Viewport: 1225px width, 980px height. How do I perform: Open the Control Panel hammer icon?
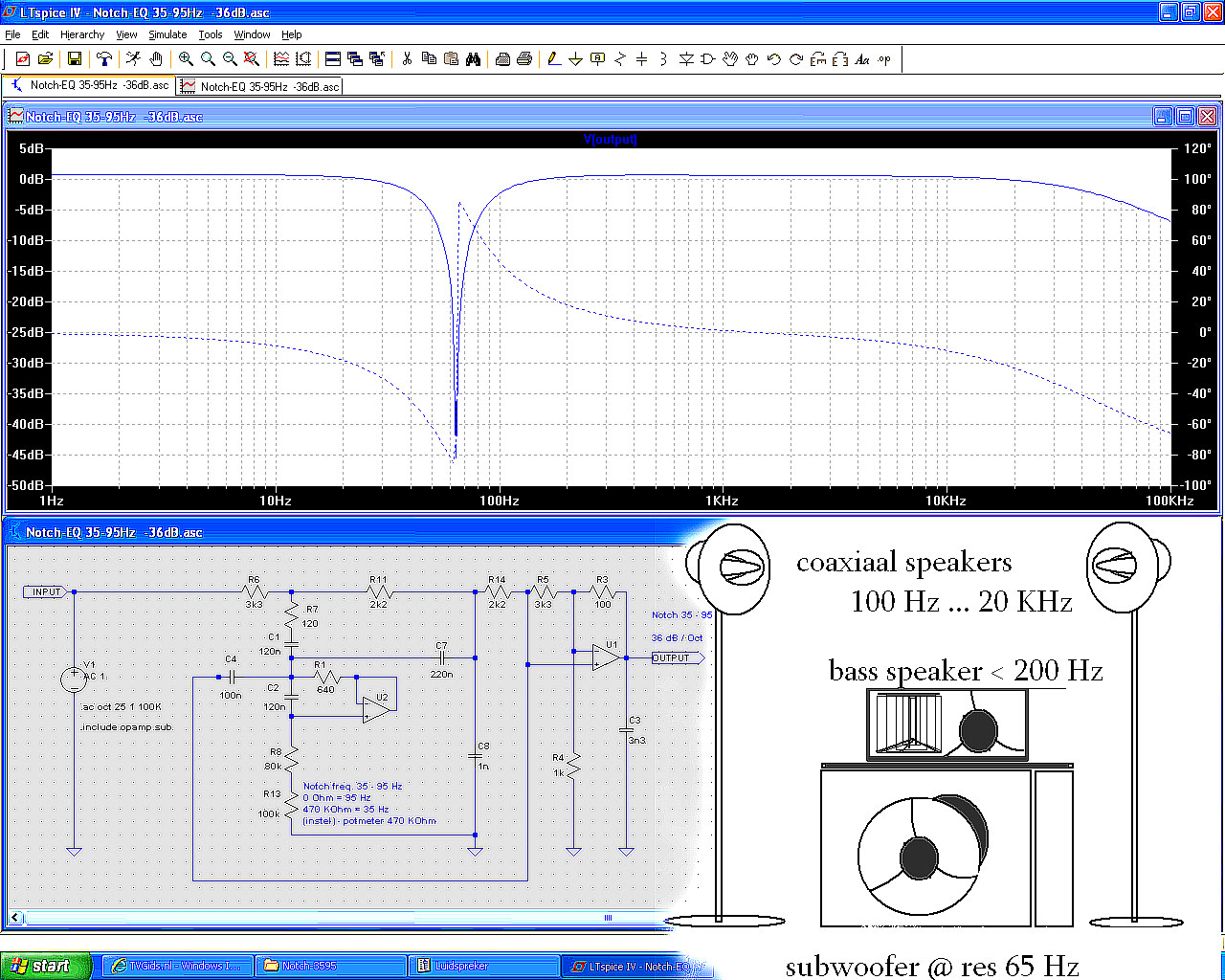pos(104,59)
